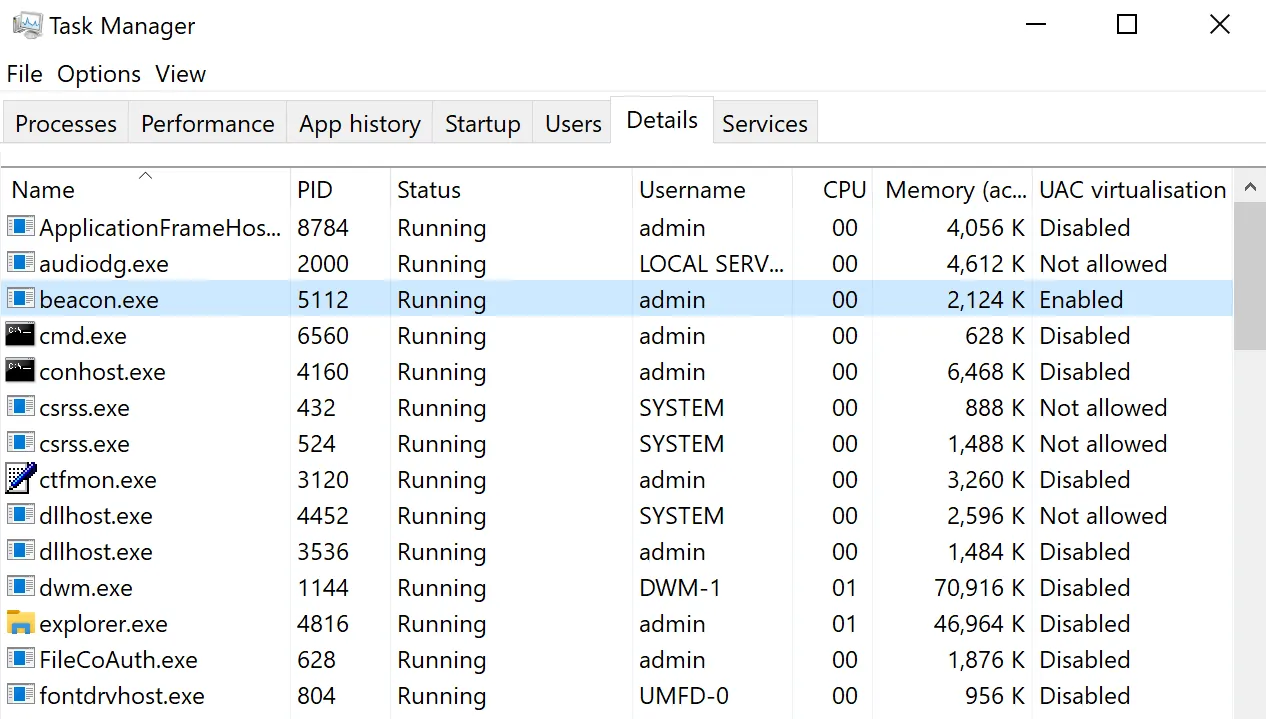Select the FileCoAuth.exe process name
The image size is (1266, 719).
pos(119,659)
